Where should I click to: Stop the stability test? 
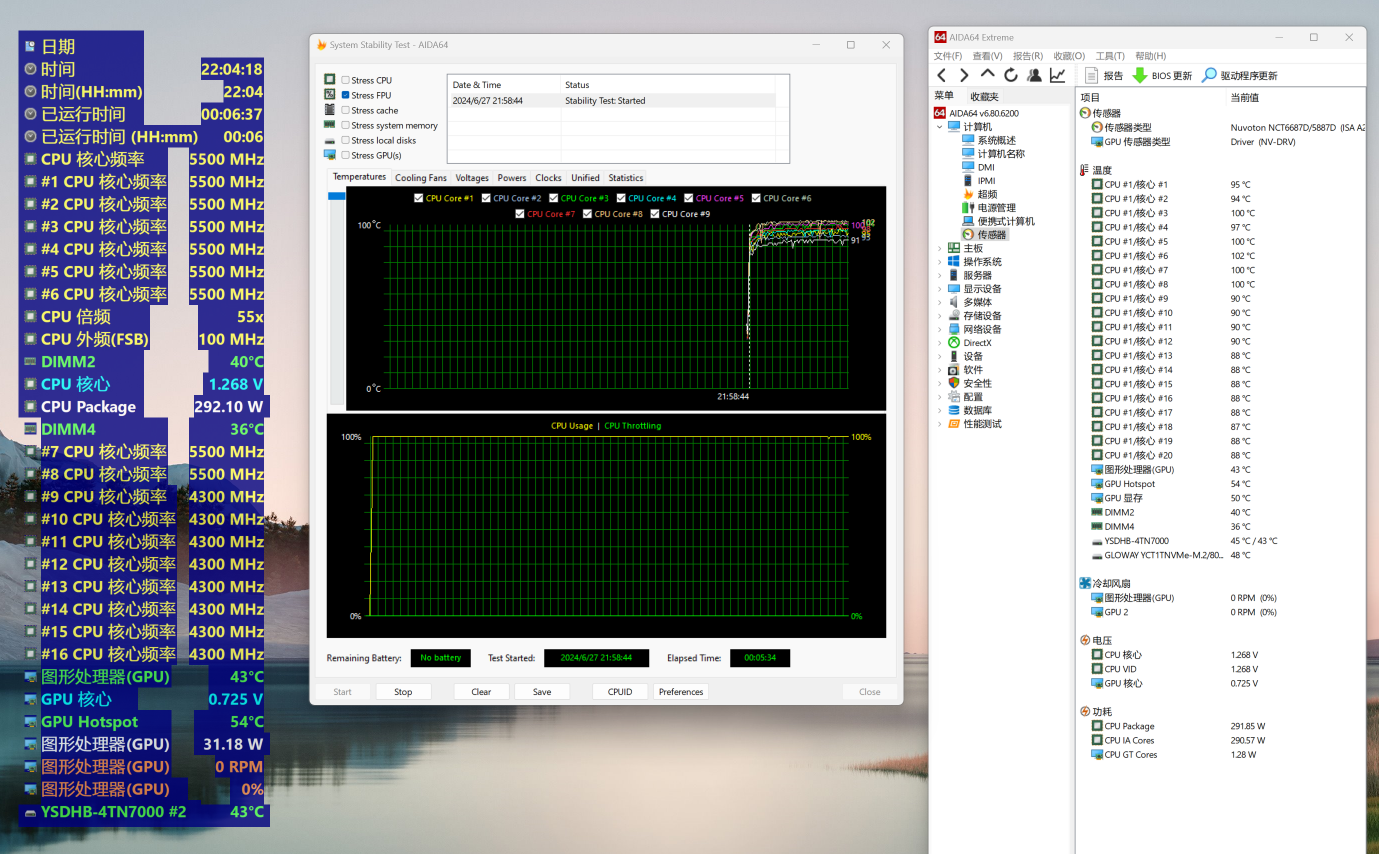click(403, 692)
